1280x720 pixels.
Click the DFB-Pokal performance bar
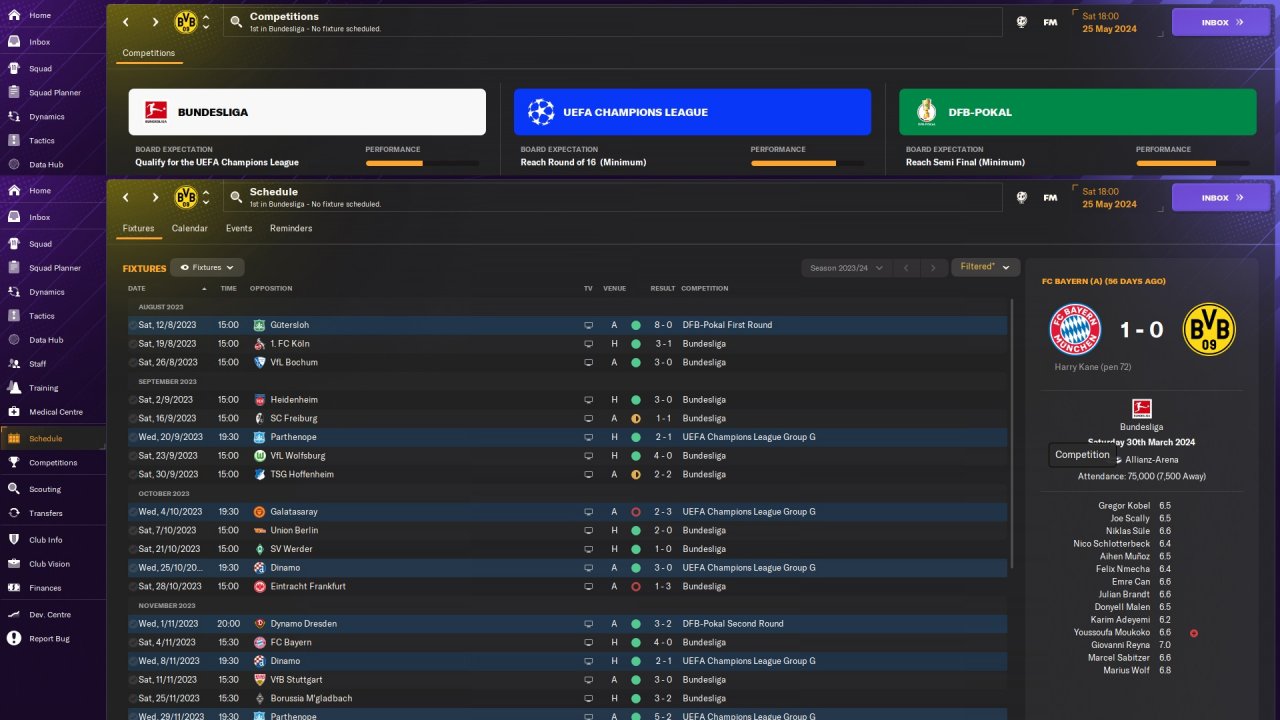[1192, 163]
